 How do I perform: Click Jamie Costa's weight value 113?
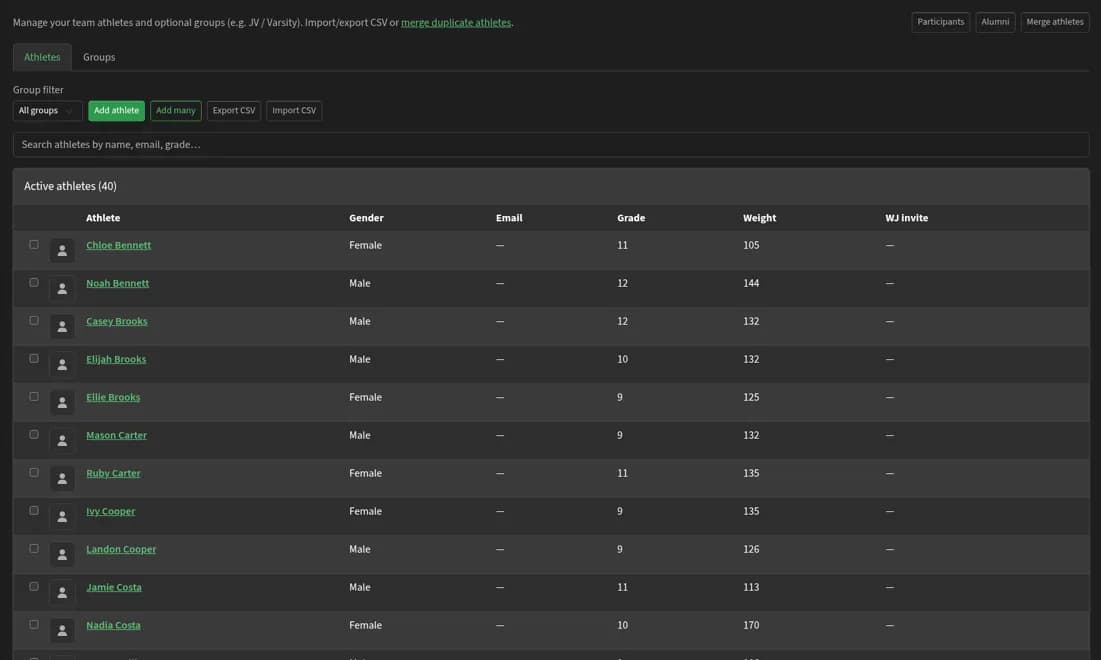pos(751,586)
